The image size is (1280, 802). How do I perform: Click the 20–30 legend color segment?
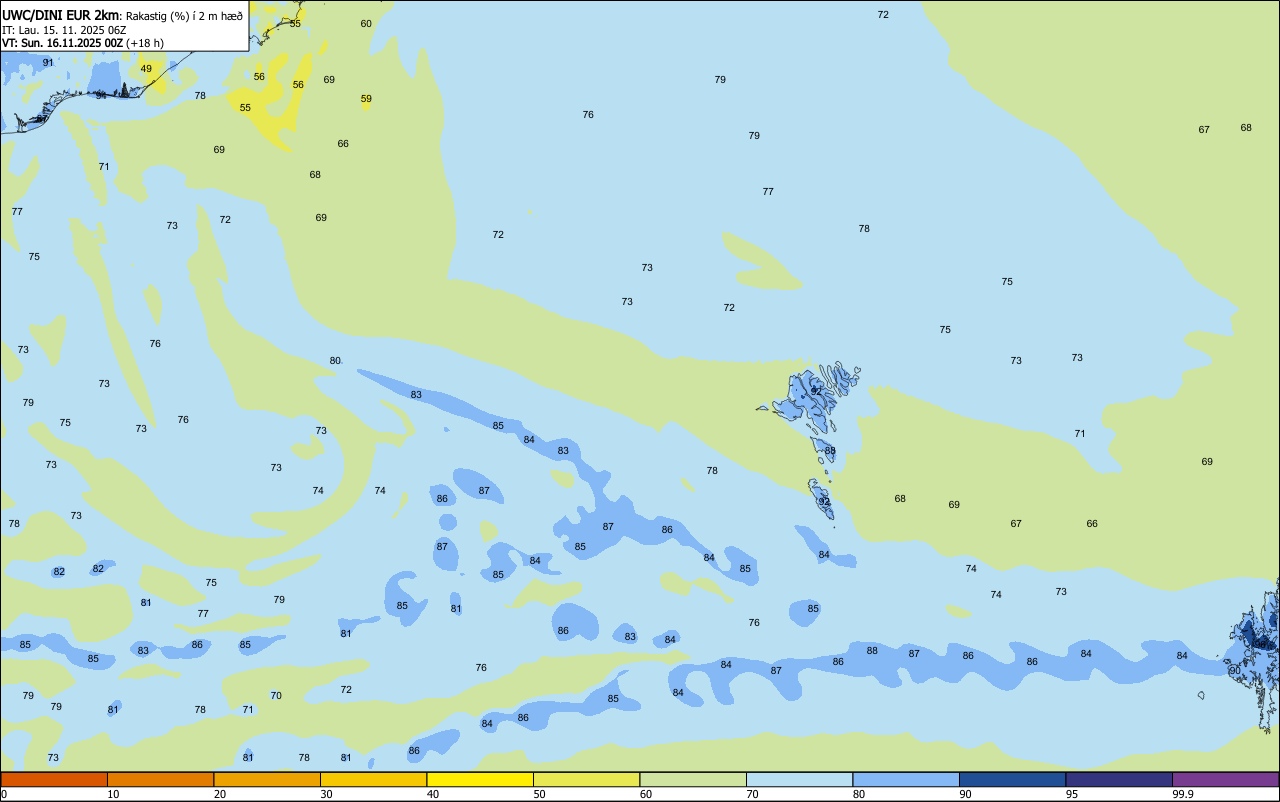(x=267, y=779)
